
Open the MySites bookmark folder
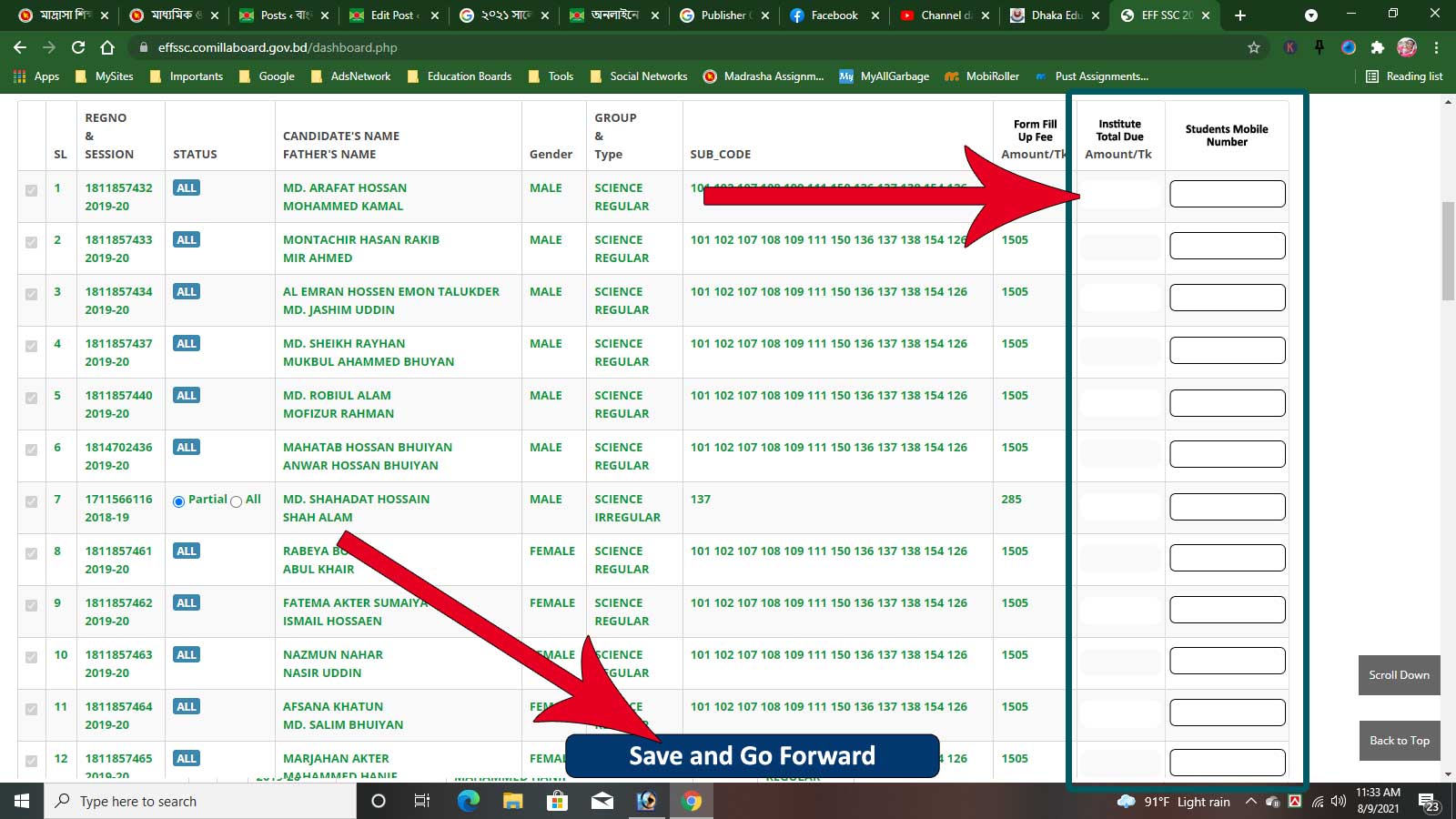pos(104,76)
